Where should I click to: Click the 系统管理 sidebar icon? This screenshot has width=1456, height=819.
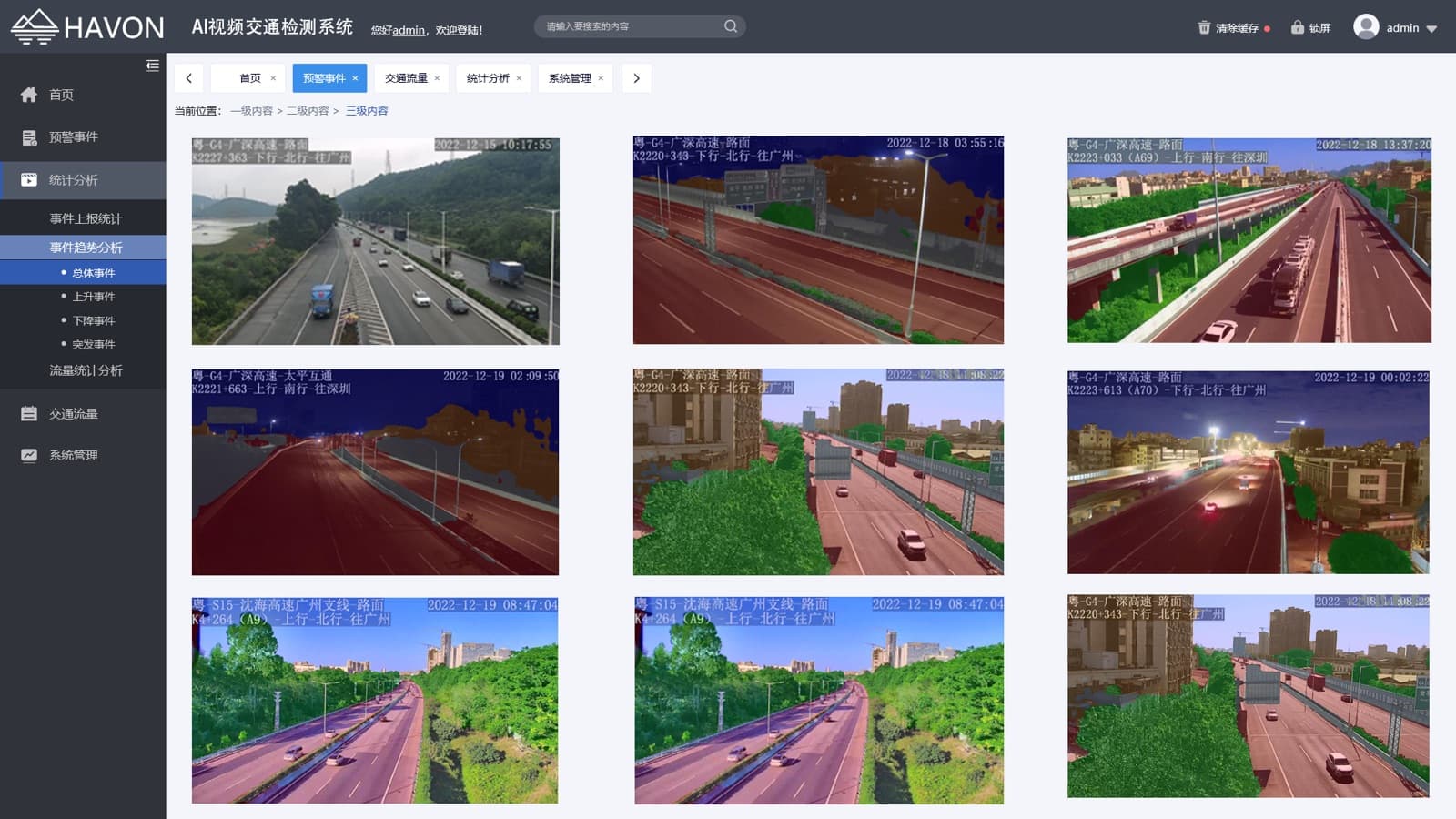pyautogui.click(x=29, y=455)
